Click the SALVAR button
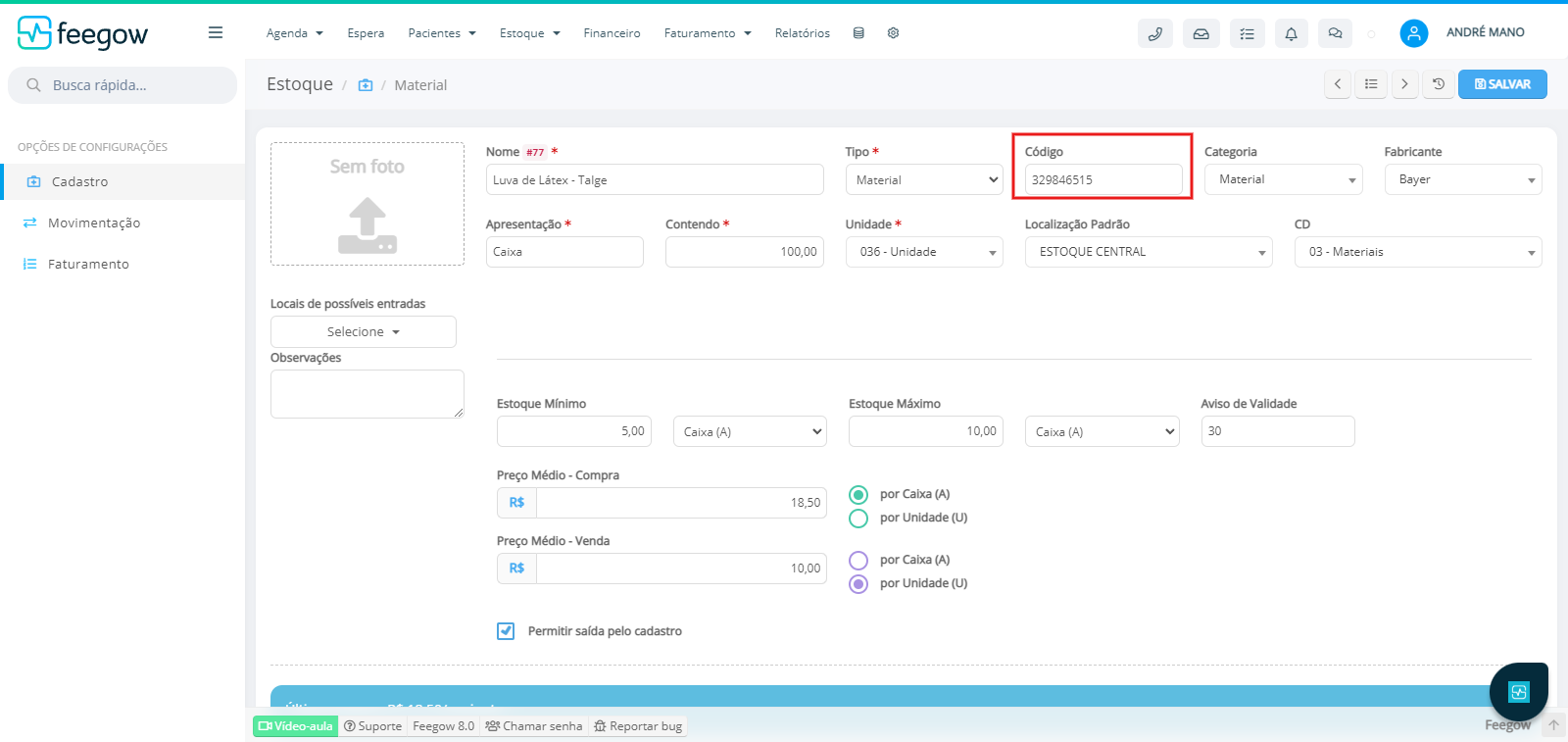1568x742 pixels. click(1502, 84)
